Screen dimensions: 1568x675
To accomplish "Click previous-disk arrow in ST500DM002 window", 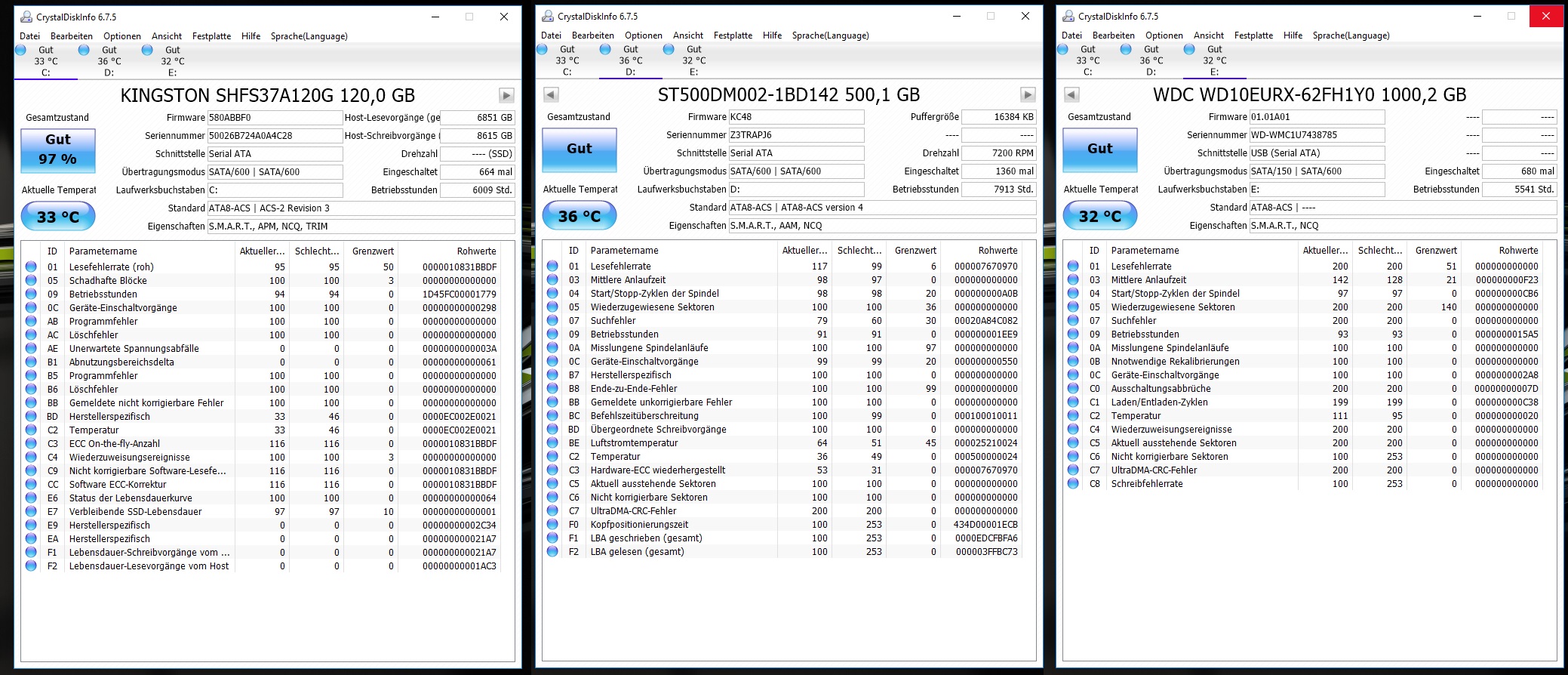I will click(551, 94).
